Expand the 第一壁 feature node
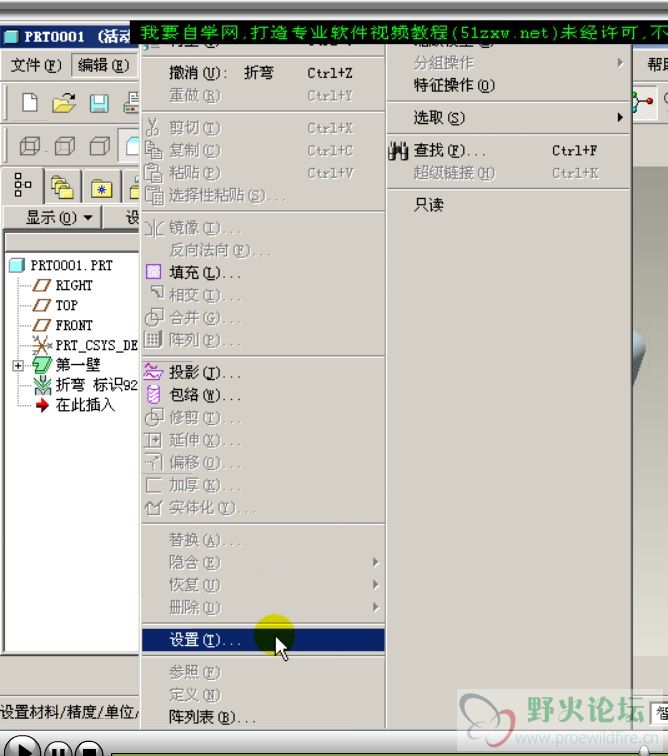 18,366
